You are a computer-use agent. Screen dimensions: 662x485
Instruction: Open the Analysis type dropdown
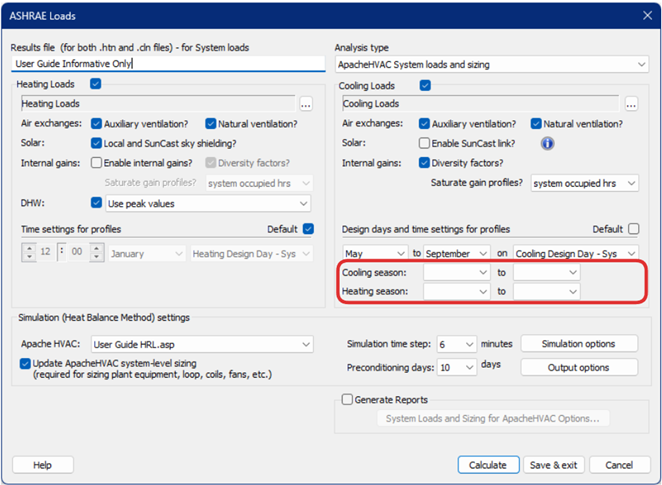click(x=491, y=64)
